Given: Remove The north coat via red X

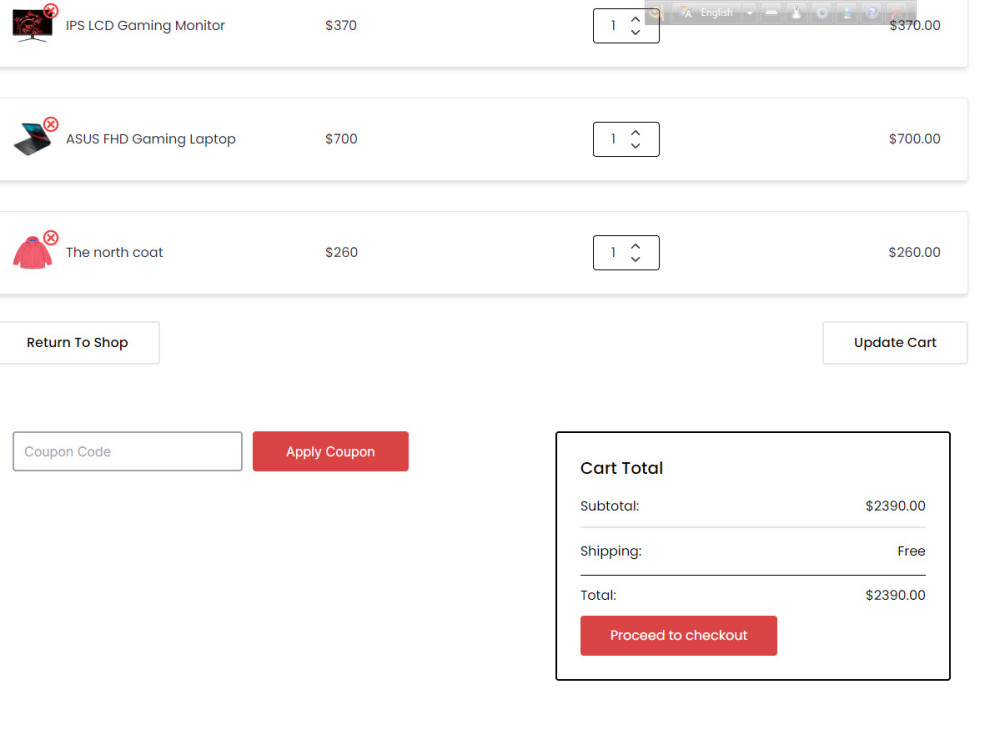Looking at the screenshot, I should tap(51, 237).
